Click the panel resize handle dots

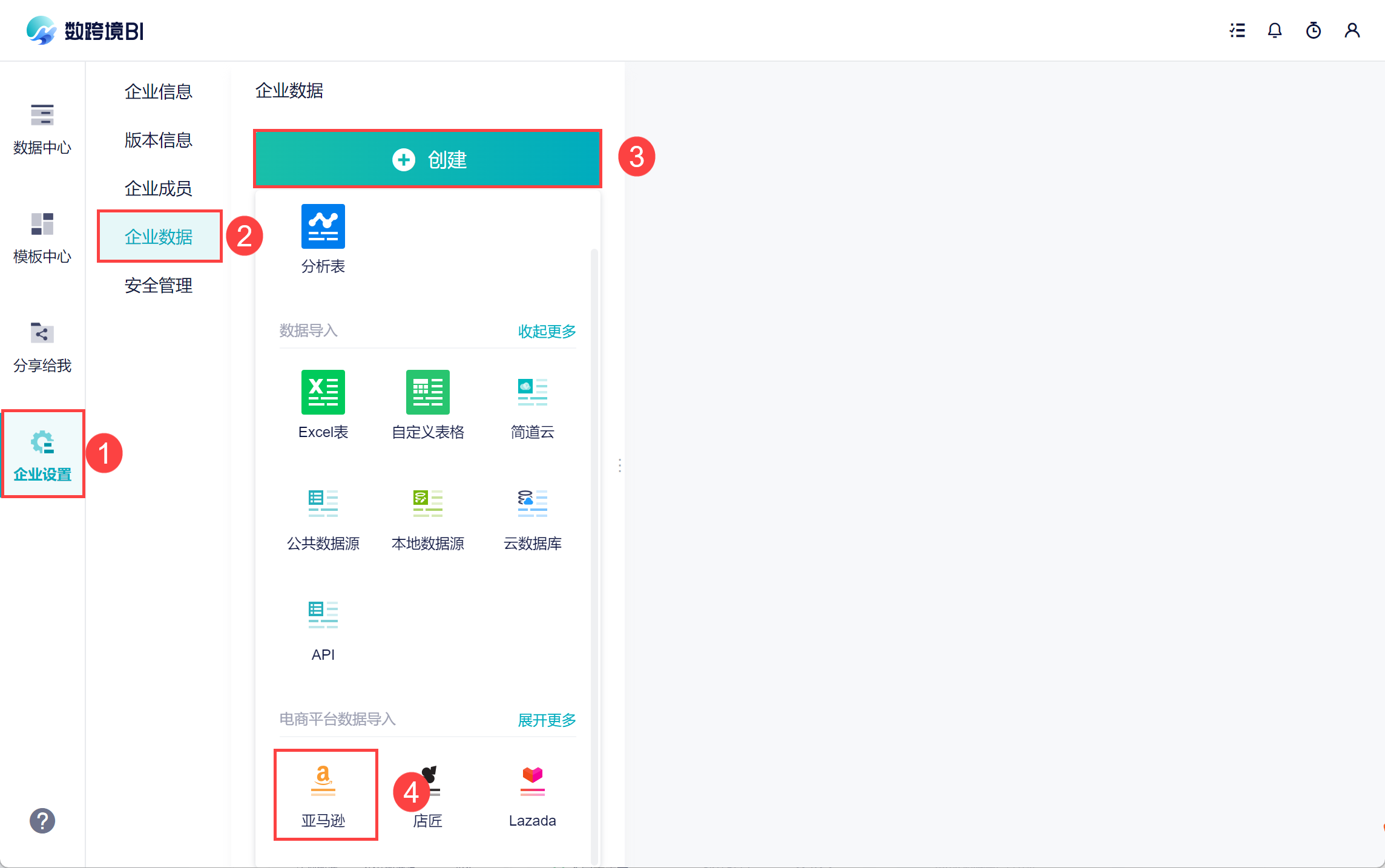pyautogui.click(x=619, y=465)
